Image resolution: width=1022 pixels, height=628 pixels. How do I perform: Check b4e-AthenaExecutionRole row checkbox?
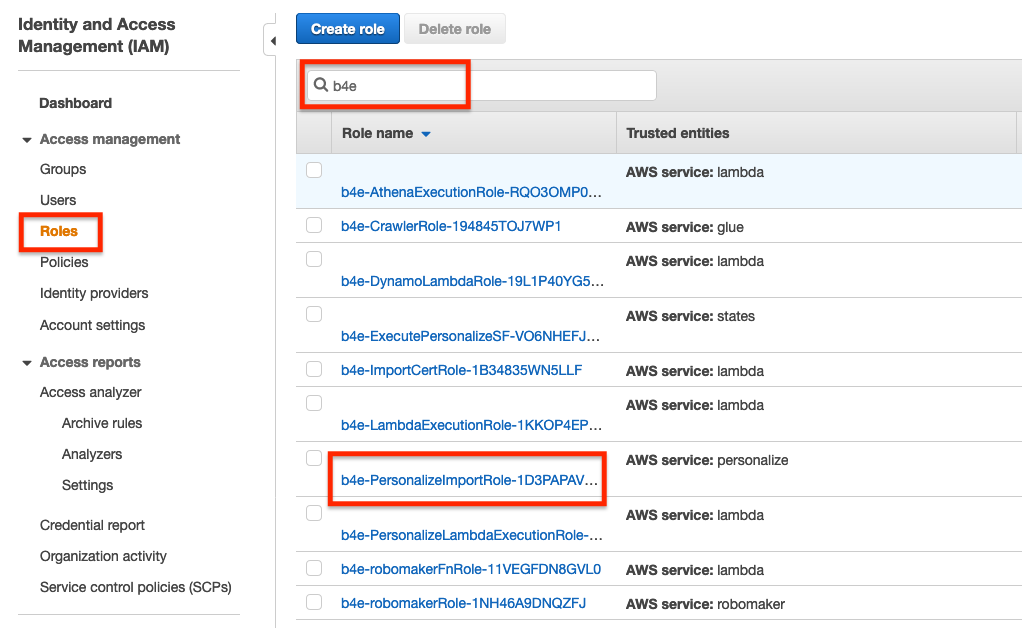click(x=314, y=170)
